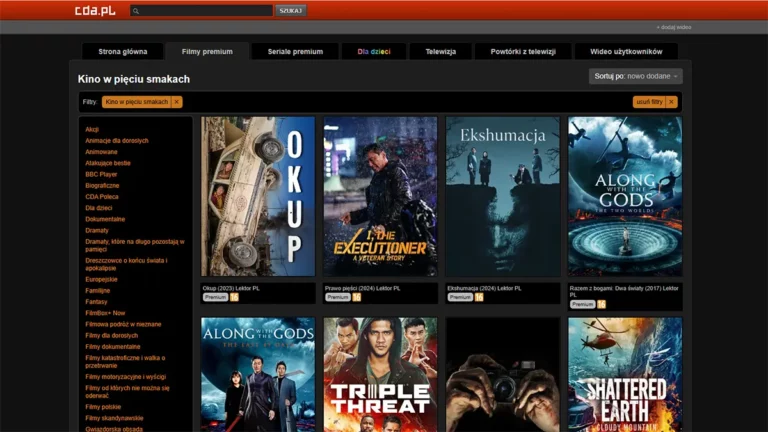Select the Biograficzne category
The width and height of the screenshot is (768, 432).
pyautogui.click(x=102, y=186)
